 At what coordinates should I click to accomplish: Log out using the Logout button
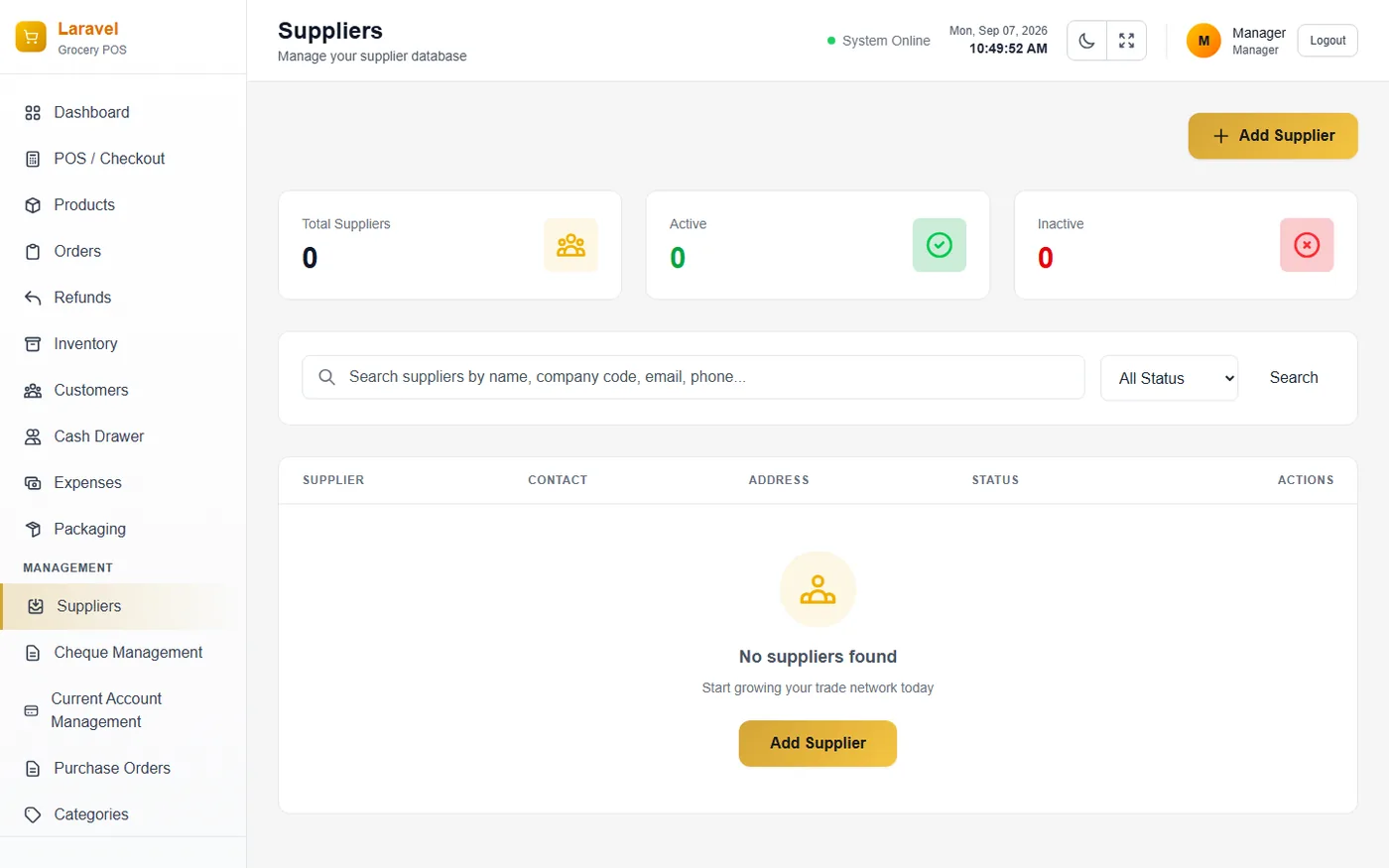[1327, 41]
